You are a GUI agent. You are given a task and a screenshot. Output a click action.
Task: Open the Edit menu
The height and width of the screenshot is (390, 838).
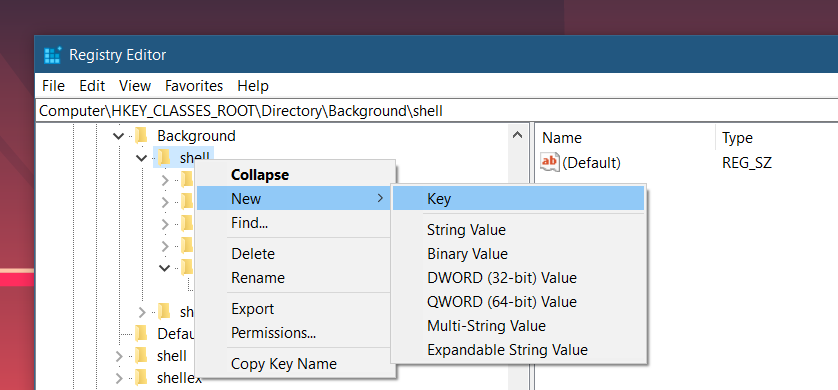[92, 86]
